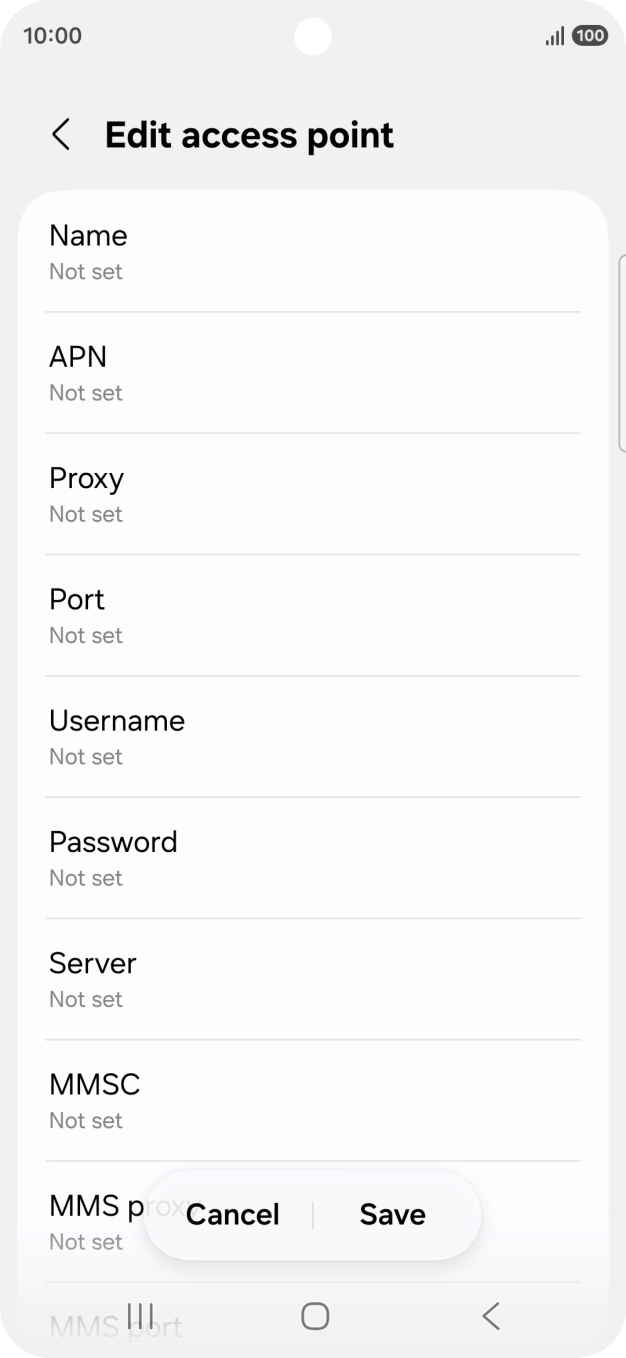Open the Server setting
Viewport: 626px width, 1358px height.
point(313,979)
